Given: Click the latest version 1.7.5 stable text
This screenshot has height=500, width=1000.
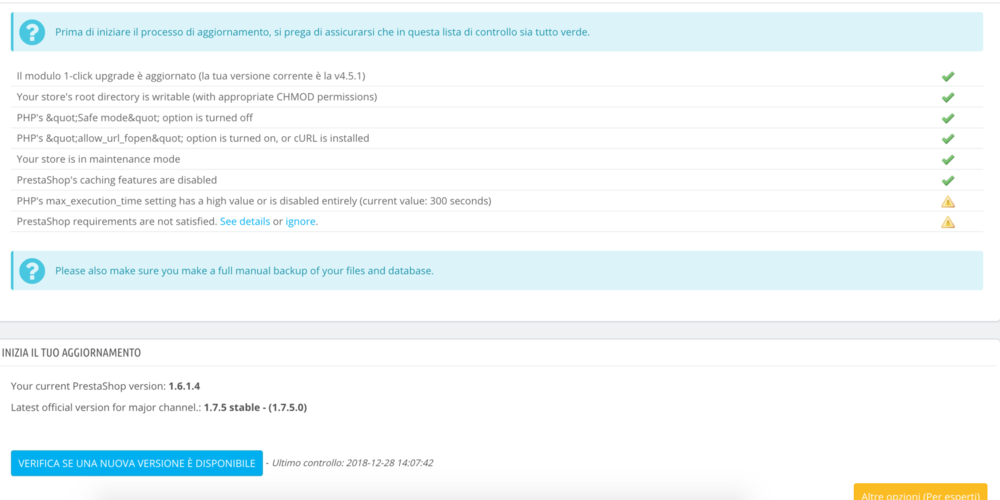Looking at the screenshot, I should [x=255, y=407].
